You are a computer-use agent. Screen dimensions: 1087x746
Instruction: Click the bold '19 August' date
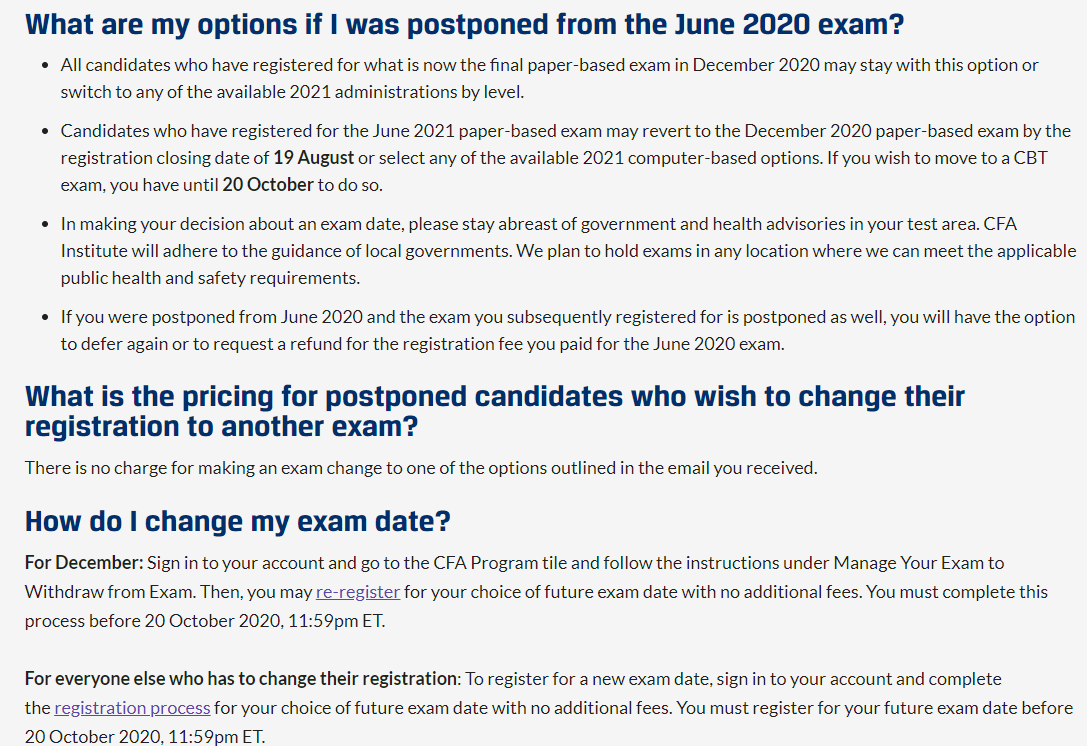pyautogui.click(x=313, y=158)
